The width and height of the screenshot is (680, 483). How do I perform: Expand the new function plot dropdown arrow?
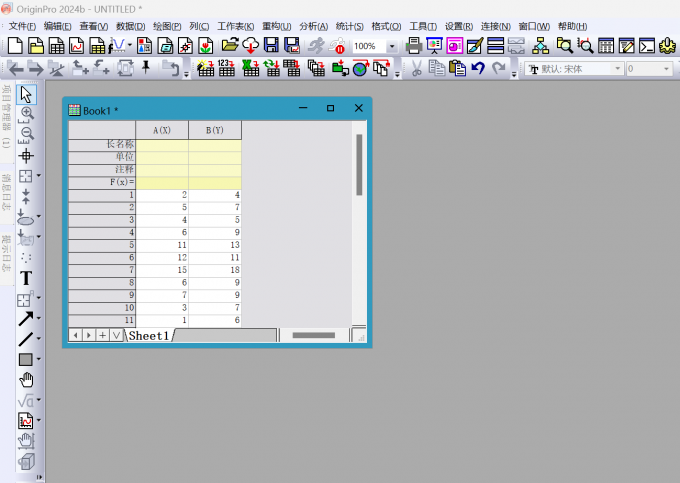point(129,45)
